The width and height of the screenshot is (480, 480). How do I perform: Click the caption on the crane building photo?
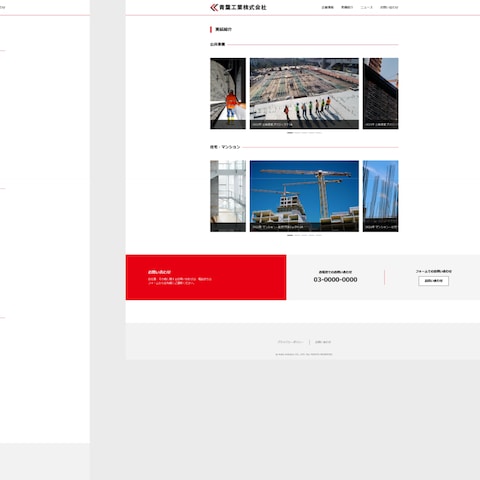(278, 227)
